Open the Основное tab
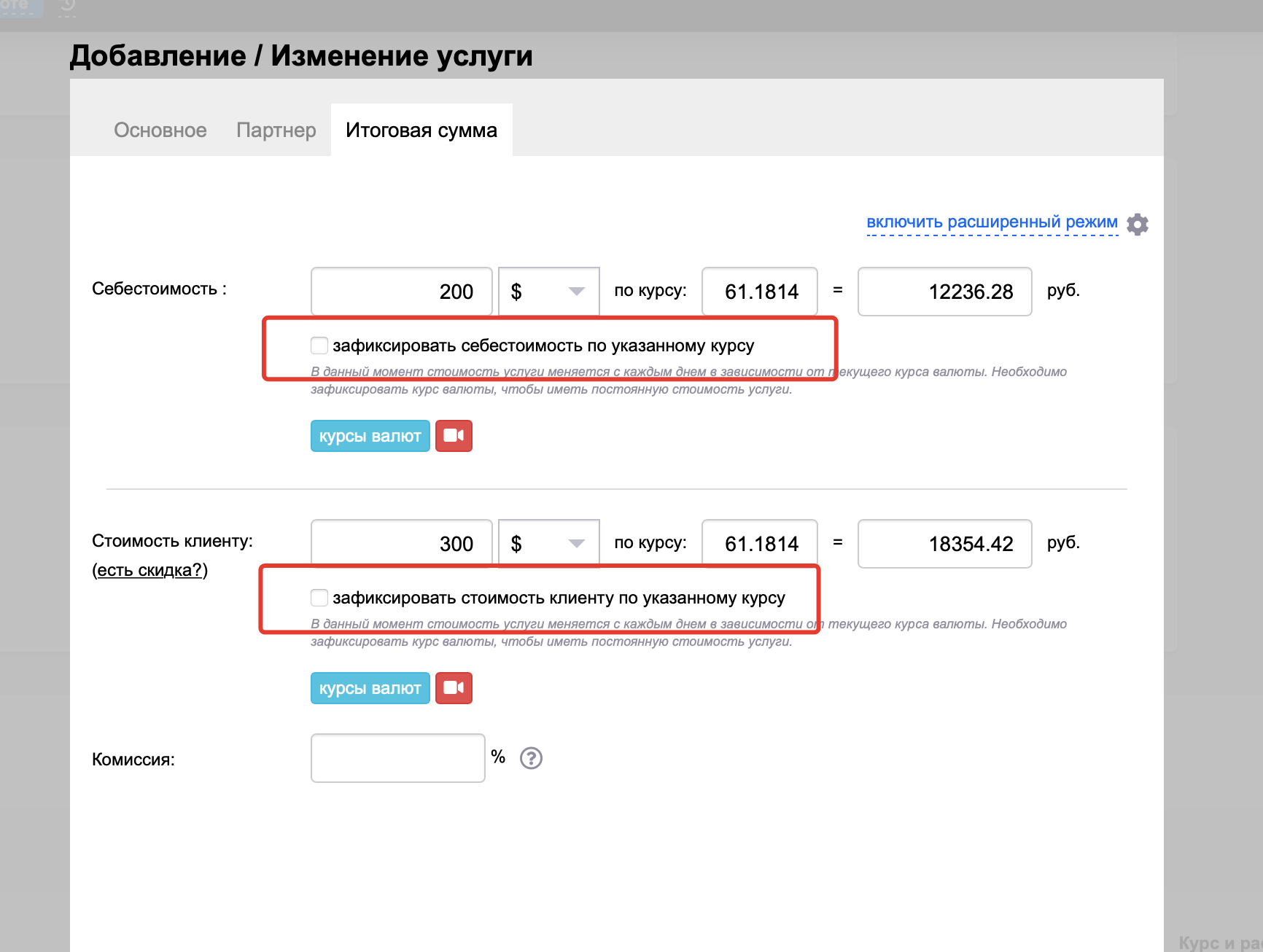 pos(160,130)
